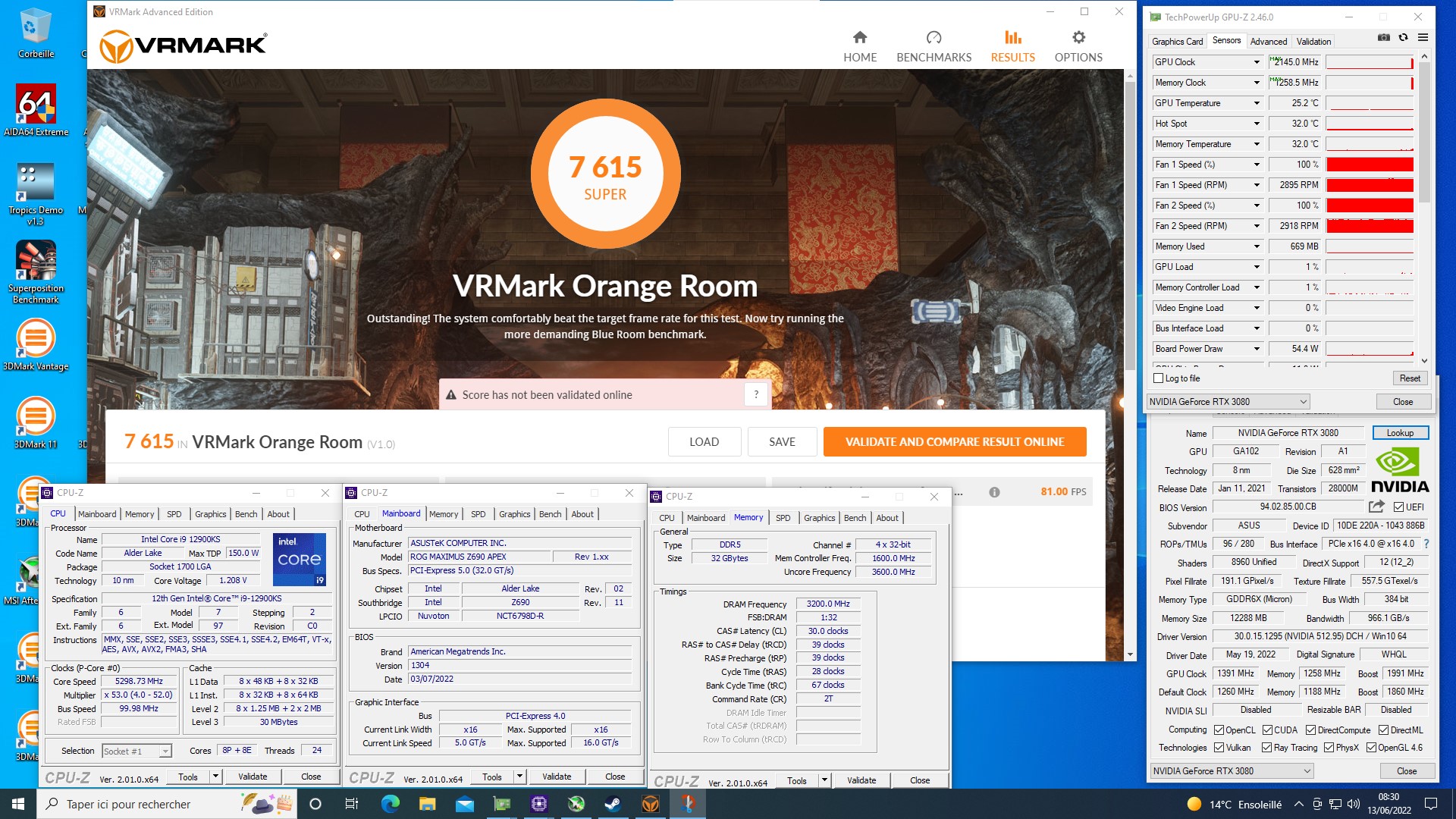Toggle the DirectCompute checkbox
Viewport: 1456px width, 819px height.
1310,730
